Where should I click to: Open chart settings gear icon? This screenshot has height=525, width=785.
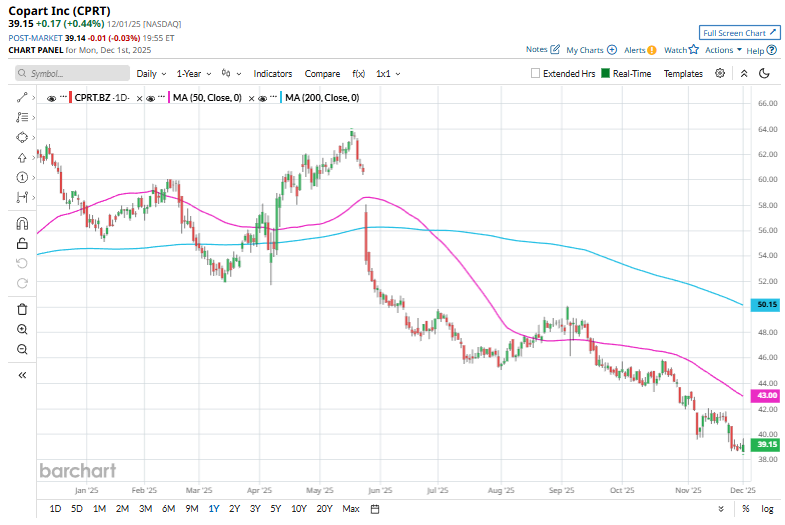[x=722, y=73]
